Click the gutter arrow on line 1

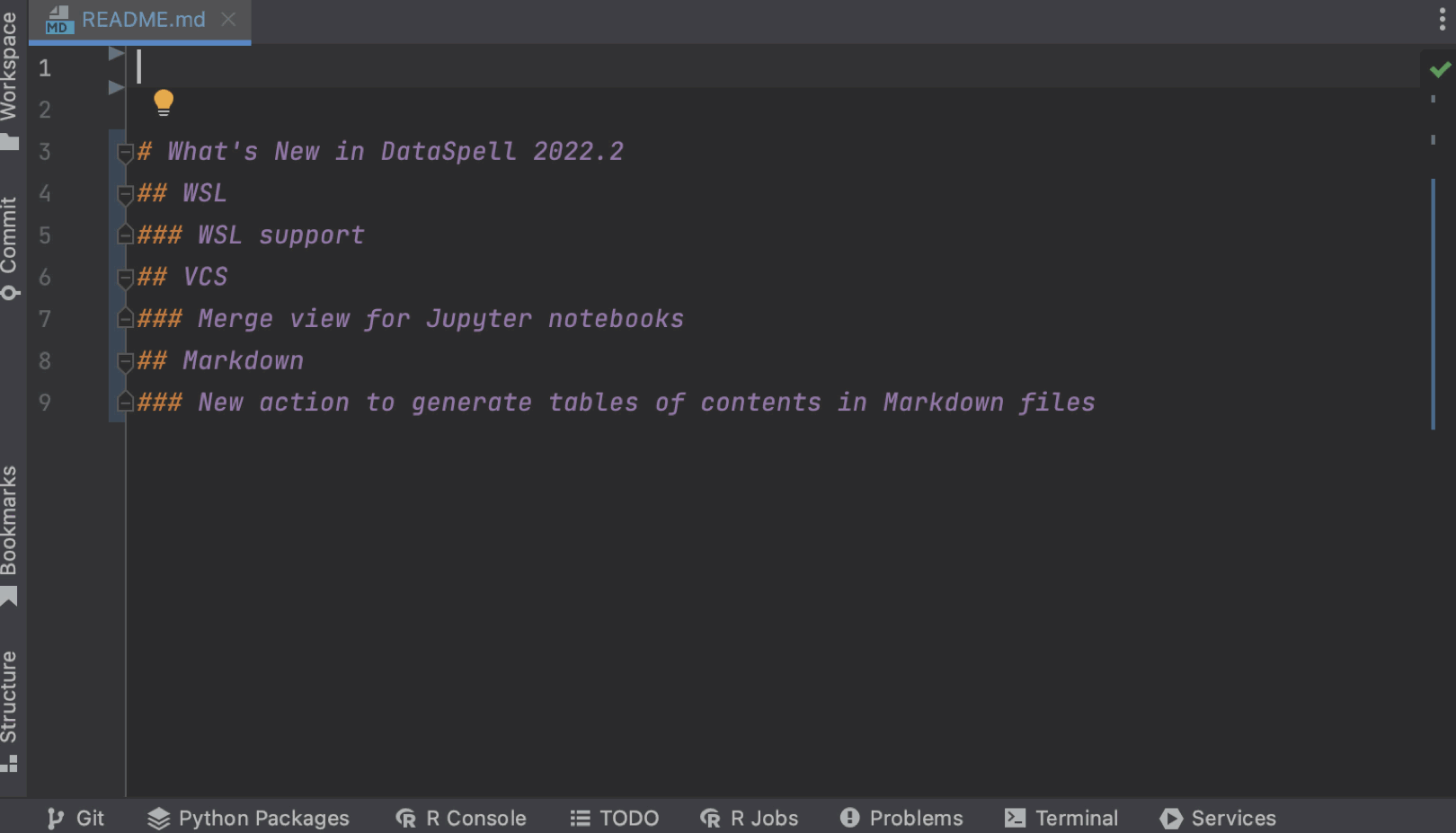(x=116, y=53)
